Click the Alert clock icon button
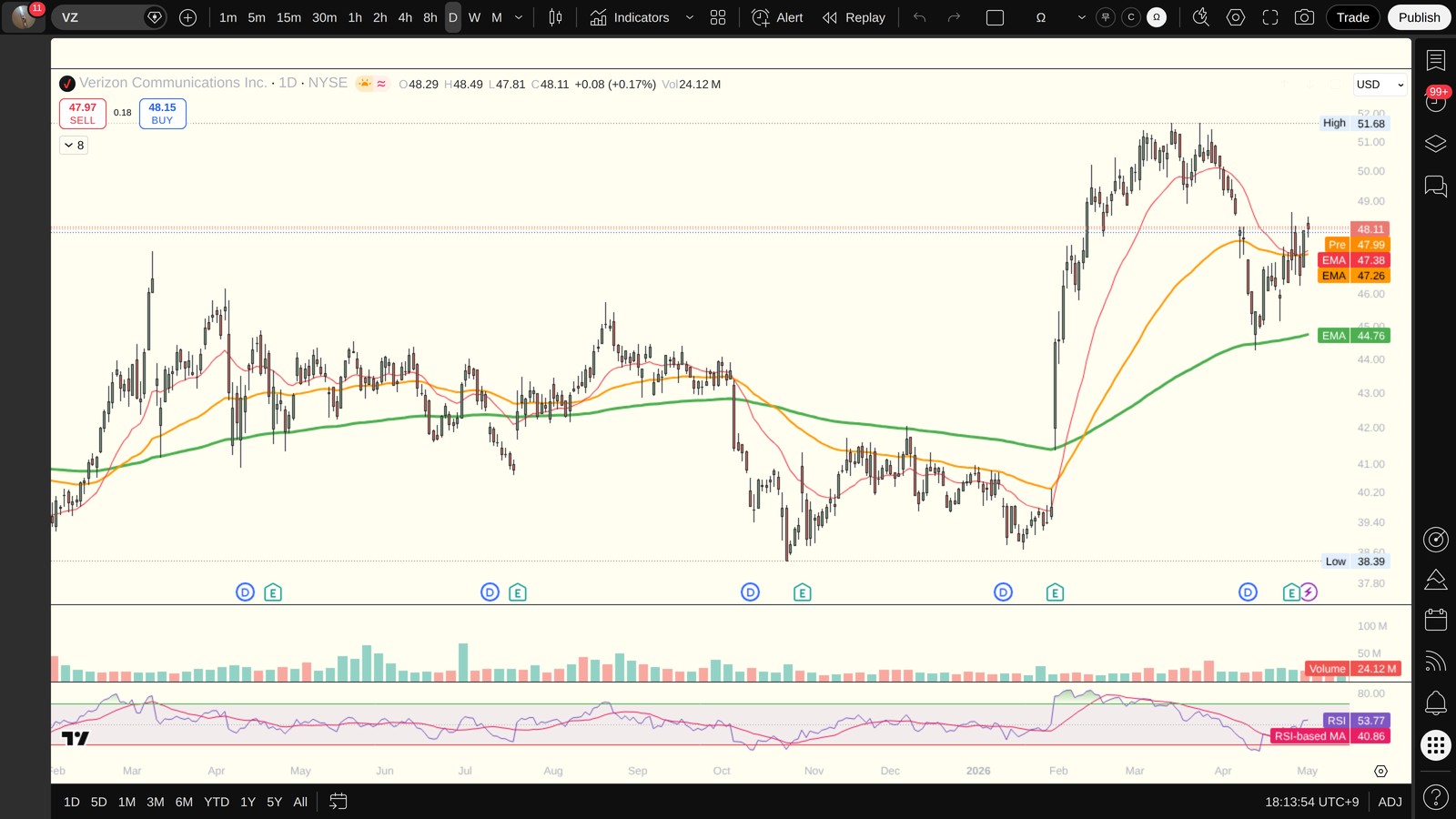This screenshot has width=1456, height=819. [x=778, y=17]
